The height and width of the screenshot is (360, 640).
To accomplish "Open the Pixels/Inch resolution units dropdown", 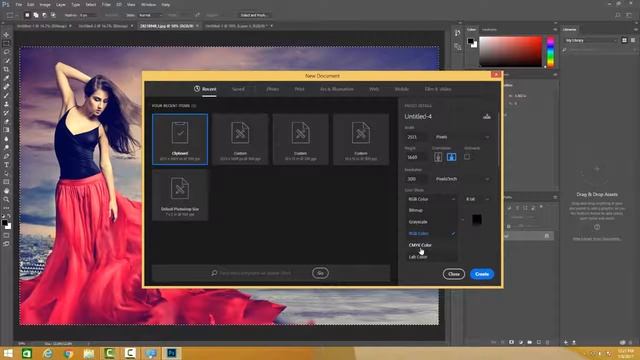I will 462,179.
